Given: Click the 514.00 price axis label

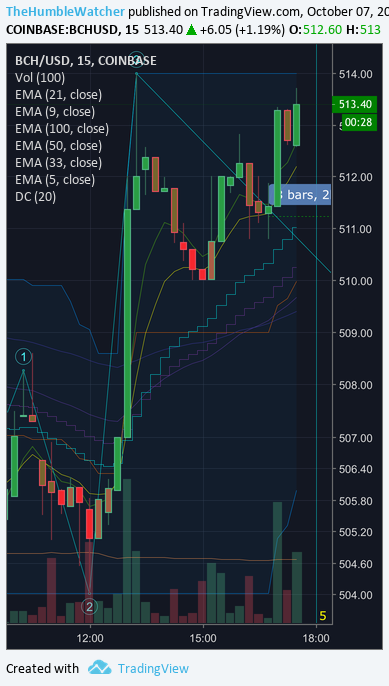Looking at the screenshot, I should coord(356,74).
